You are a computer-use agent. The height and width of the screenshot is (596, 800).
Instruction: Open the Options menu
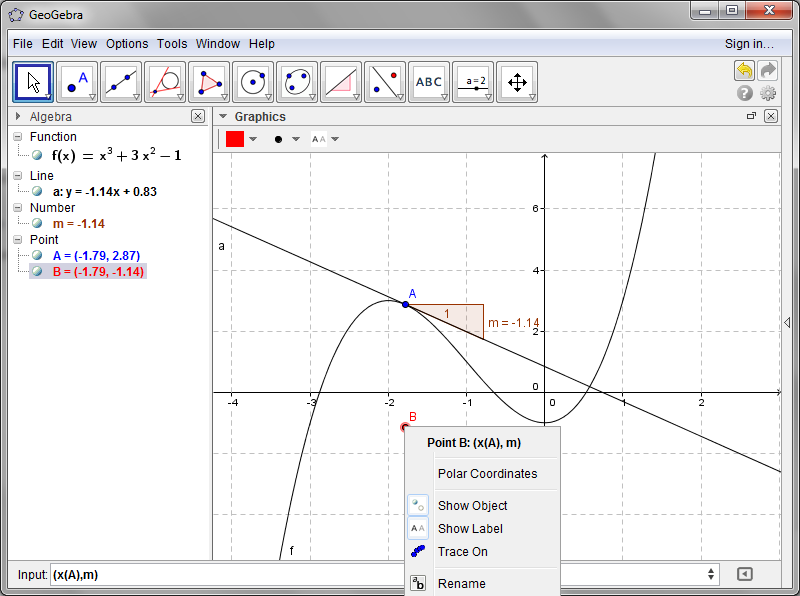[127, 44]
